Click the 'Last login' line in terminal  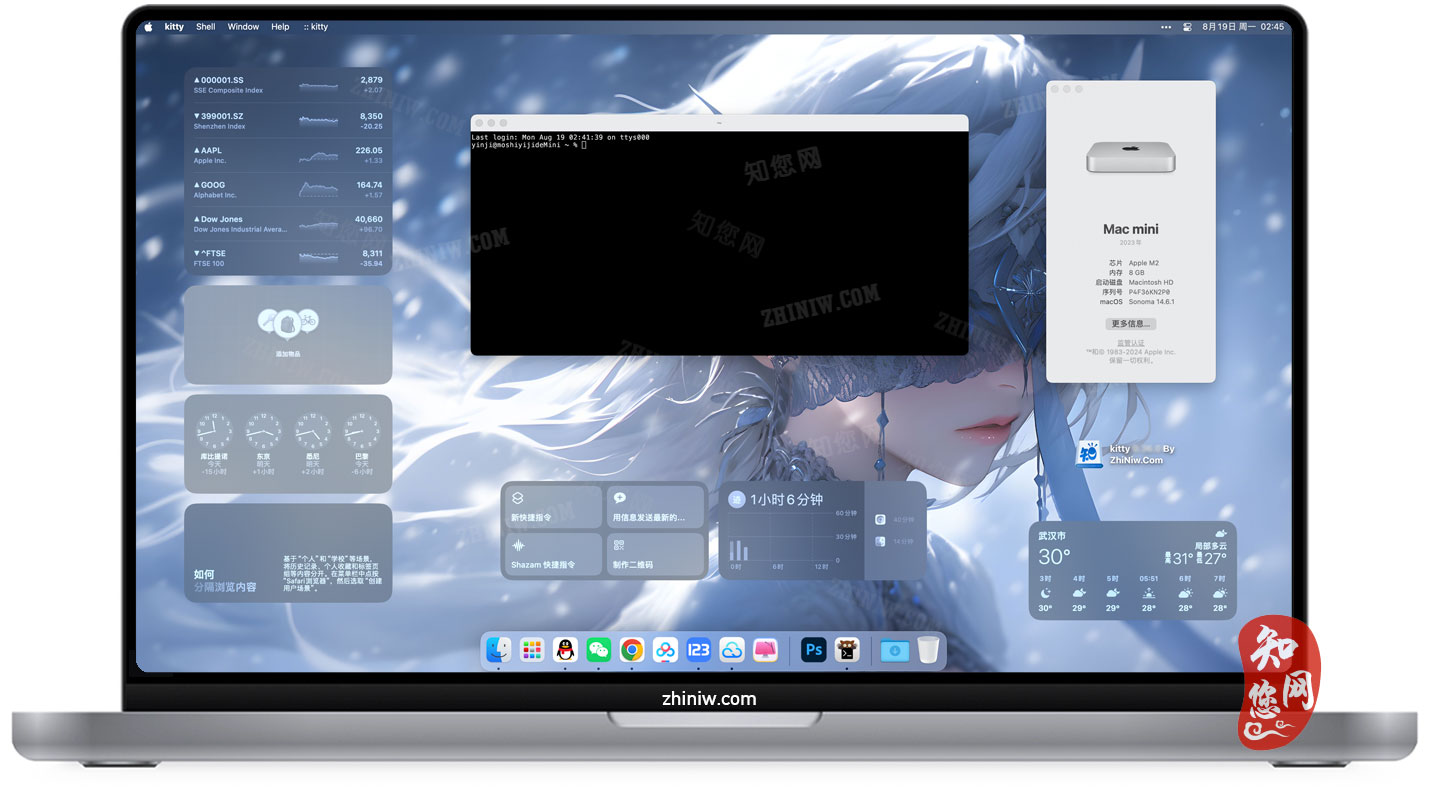tap(560, 137)
